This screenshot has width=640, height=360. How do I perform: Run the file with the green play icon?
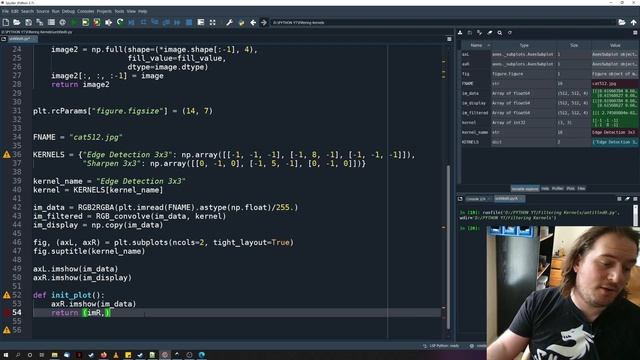pos(74,22)
